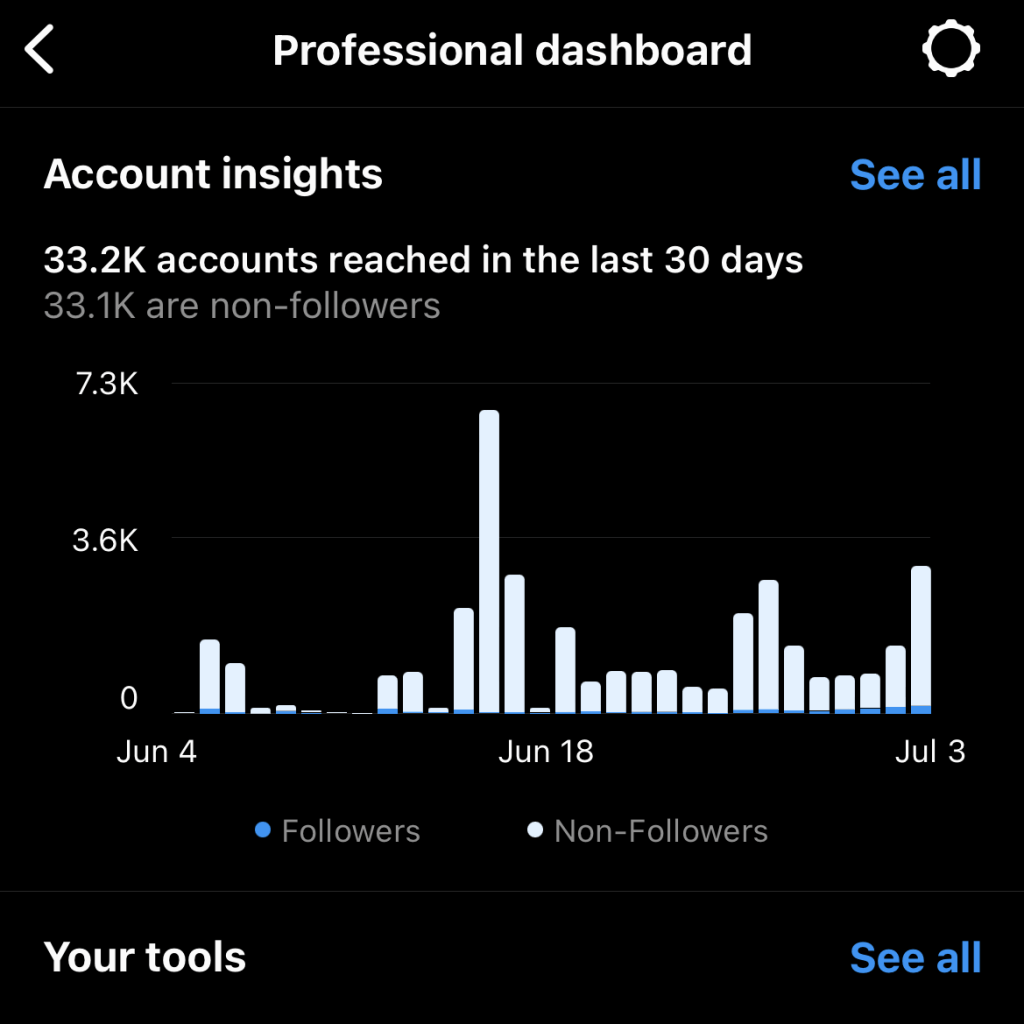Image resolution: width=1024 pixels, height=1024 pixels.
Task: Select the Jul 3 date label
Action: click(x=930, y=752)
